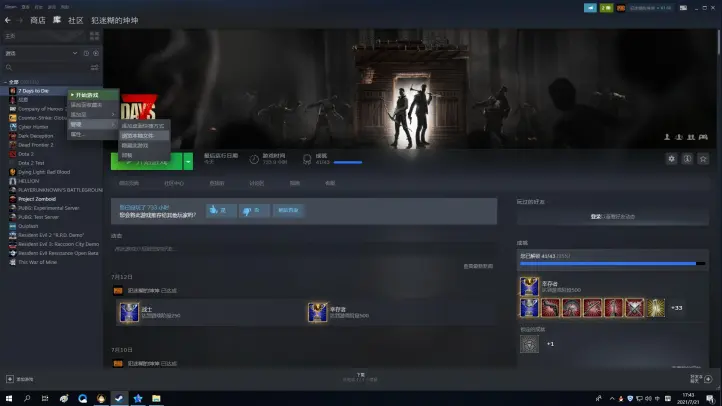
Task: Click small achievement progress bar under hero
Action: [x=348, y=162]
